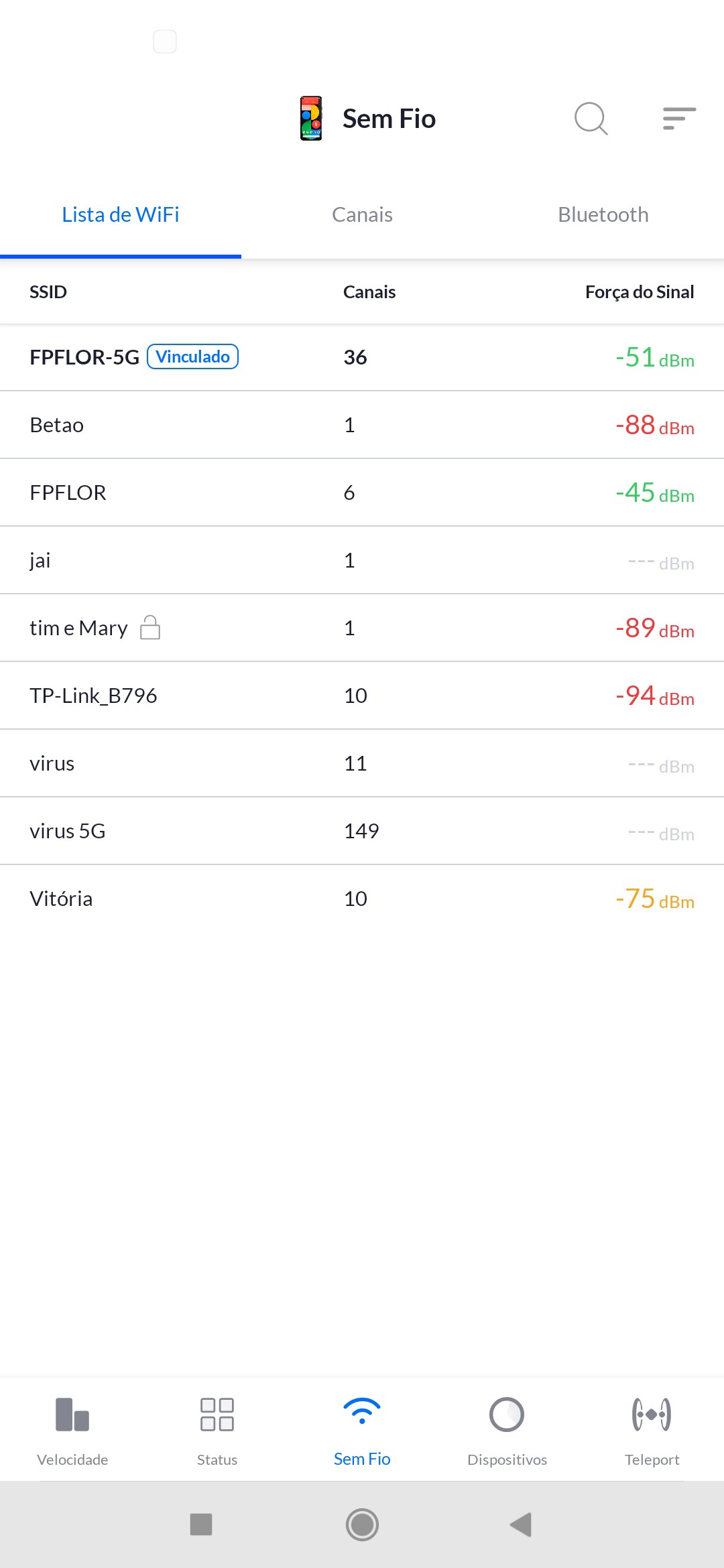
Task: Select the Lista de WiFi tab
Action: [x=121, y=215]
